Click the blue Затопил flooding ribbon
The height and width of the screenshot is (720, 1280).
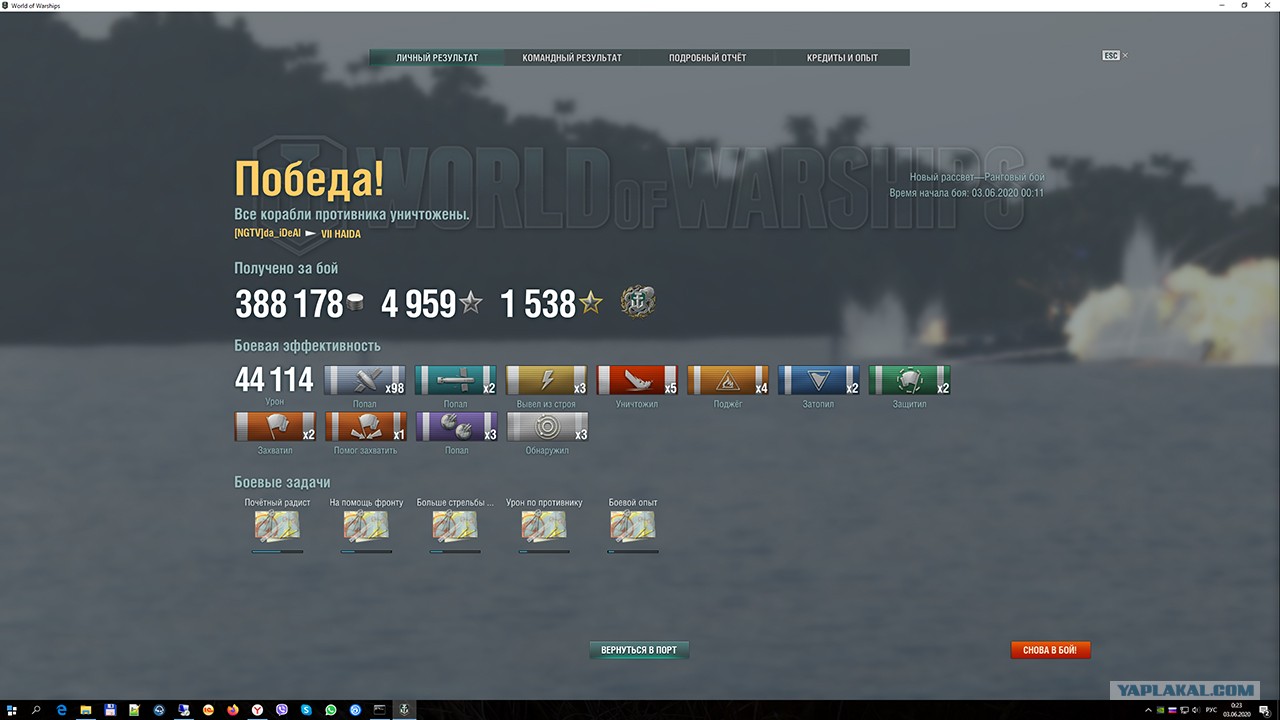819,380
